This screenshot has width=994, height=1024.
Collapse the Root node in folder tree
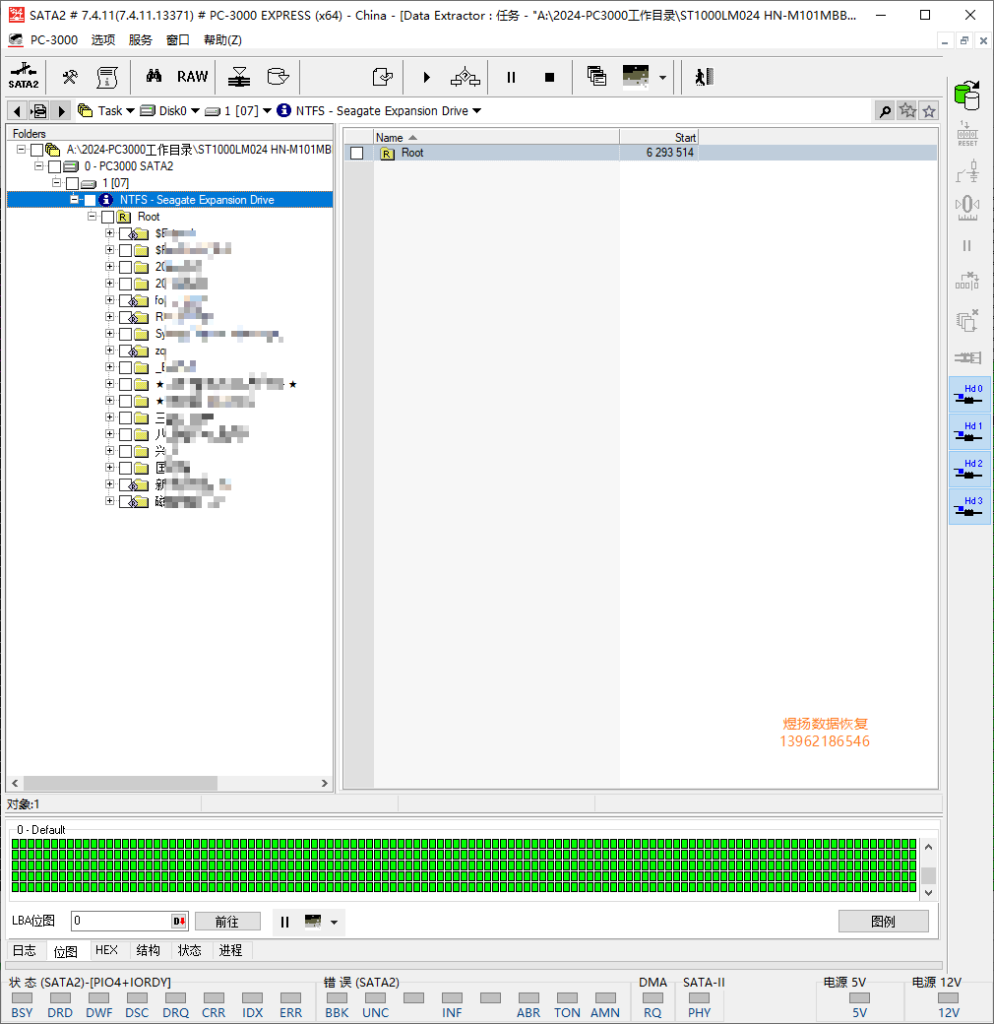click(92, 216)
